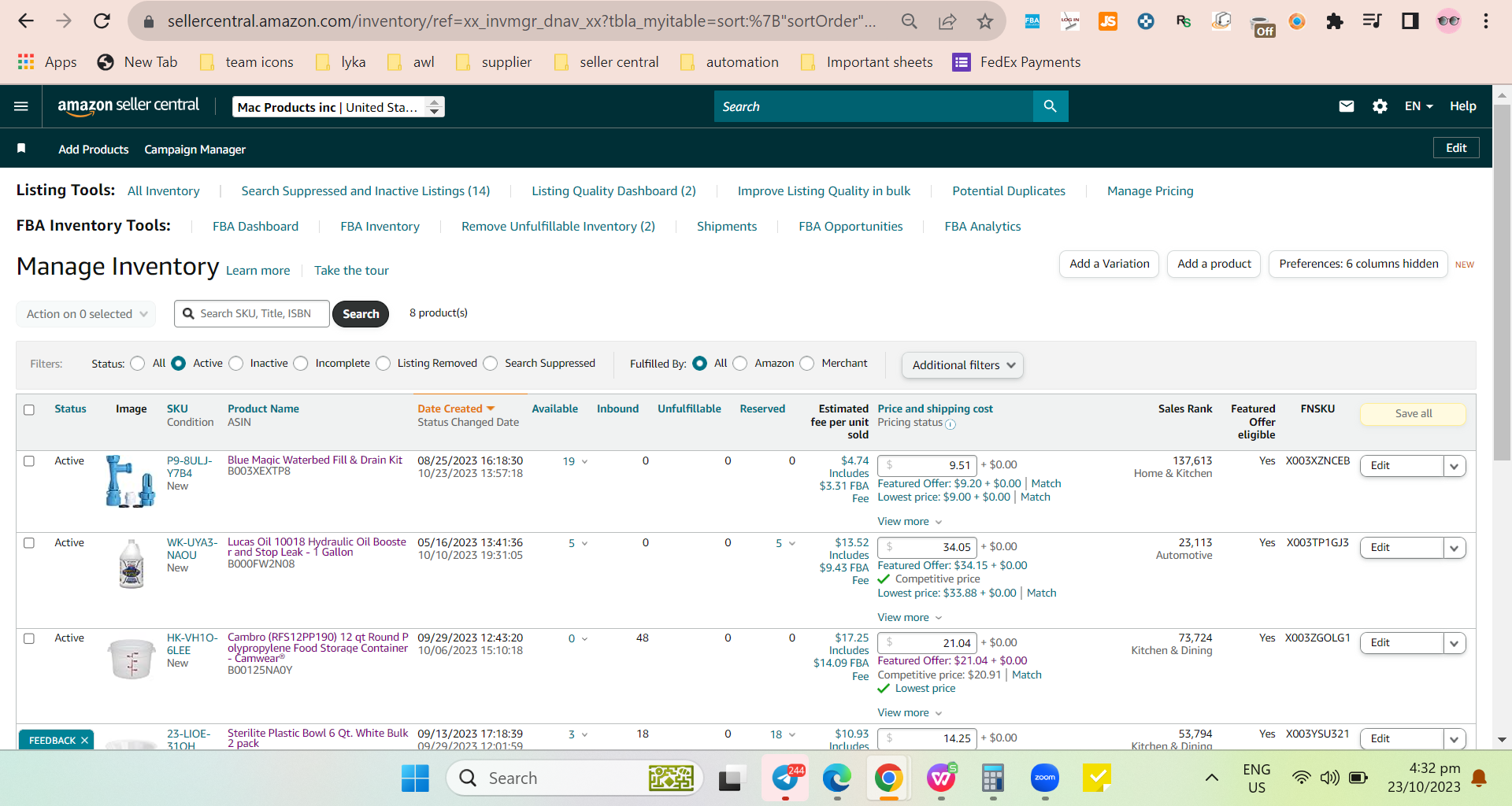
Task: Click the price field showing 9.51
Action: [x=927, y=466]
